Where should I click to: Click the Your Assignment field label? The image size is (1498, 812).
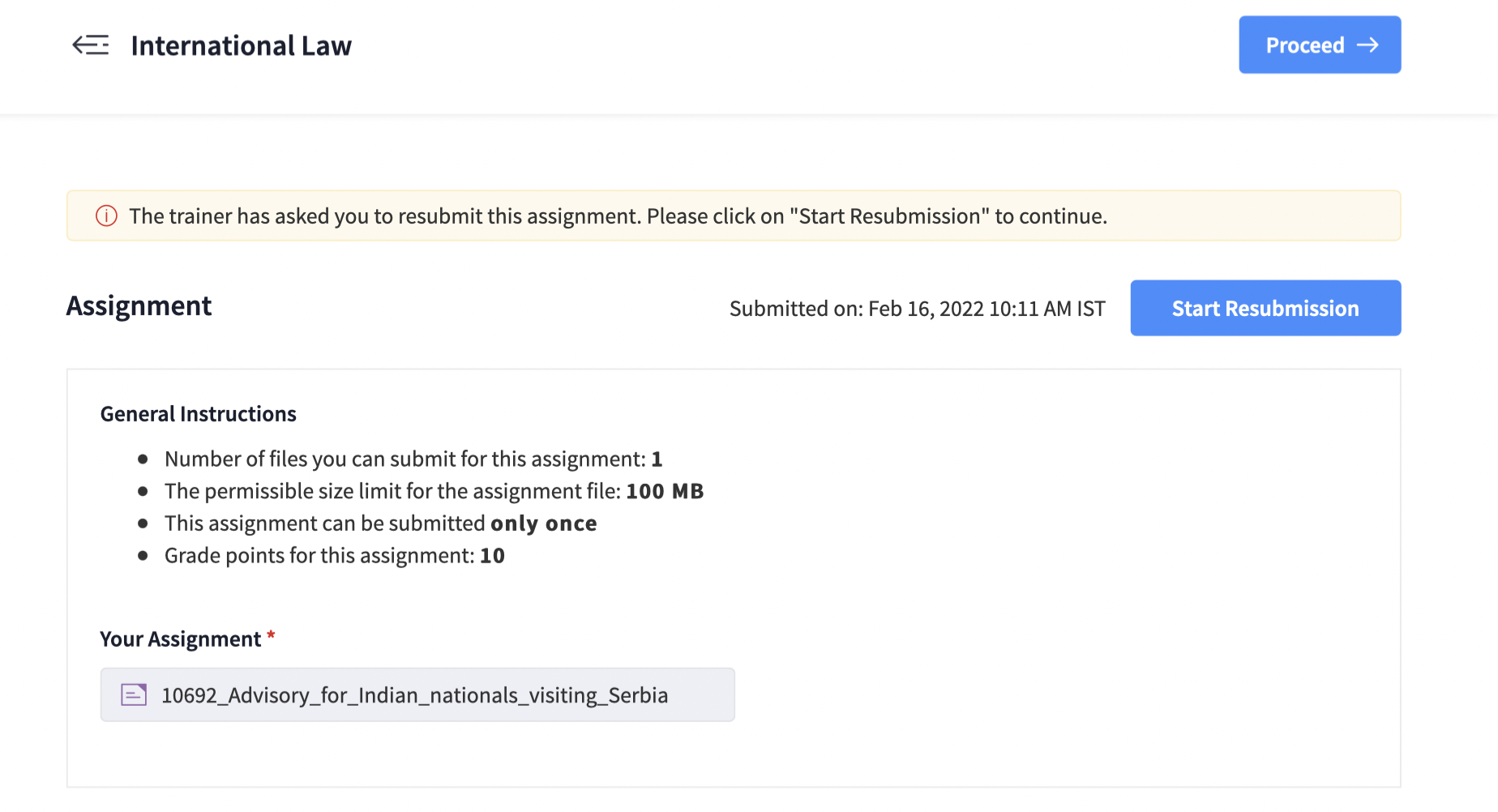(180, 639)
